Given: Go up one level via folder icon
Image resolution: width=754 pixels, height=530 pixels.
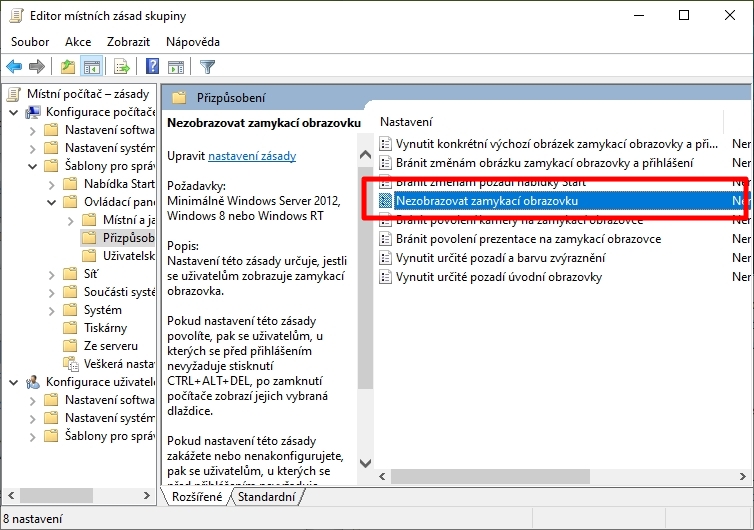Looking at the screenshot, I should pos(68,66).
